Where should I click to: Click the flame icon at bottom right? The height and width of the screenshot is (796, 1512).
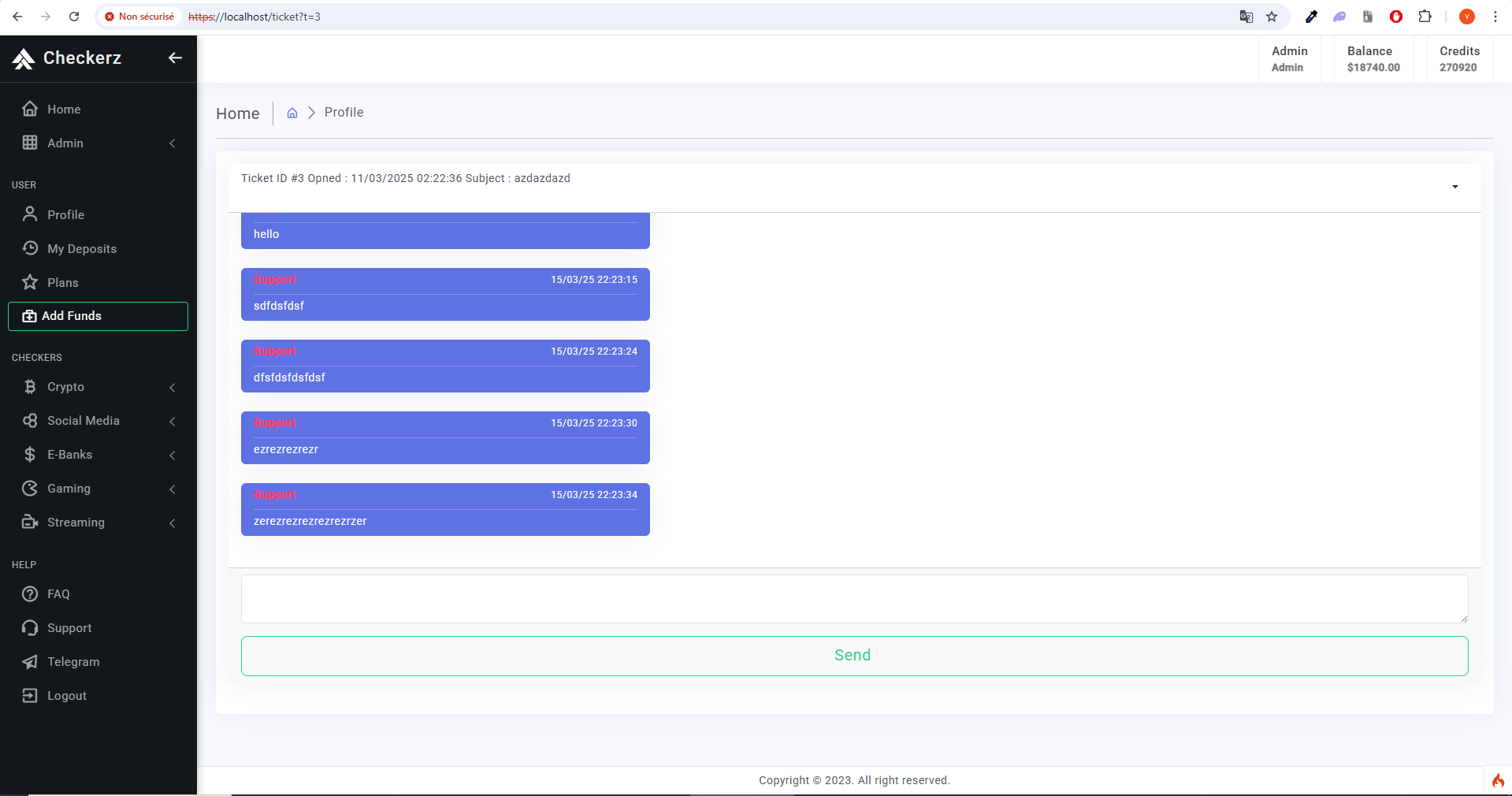(x=1498, y=780)
